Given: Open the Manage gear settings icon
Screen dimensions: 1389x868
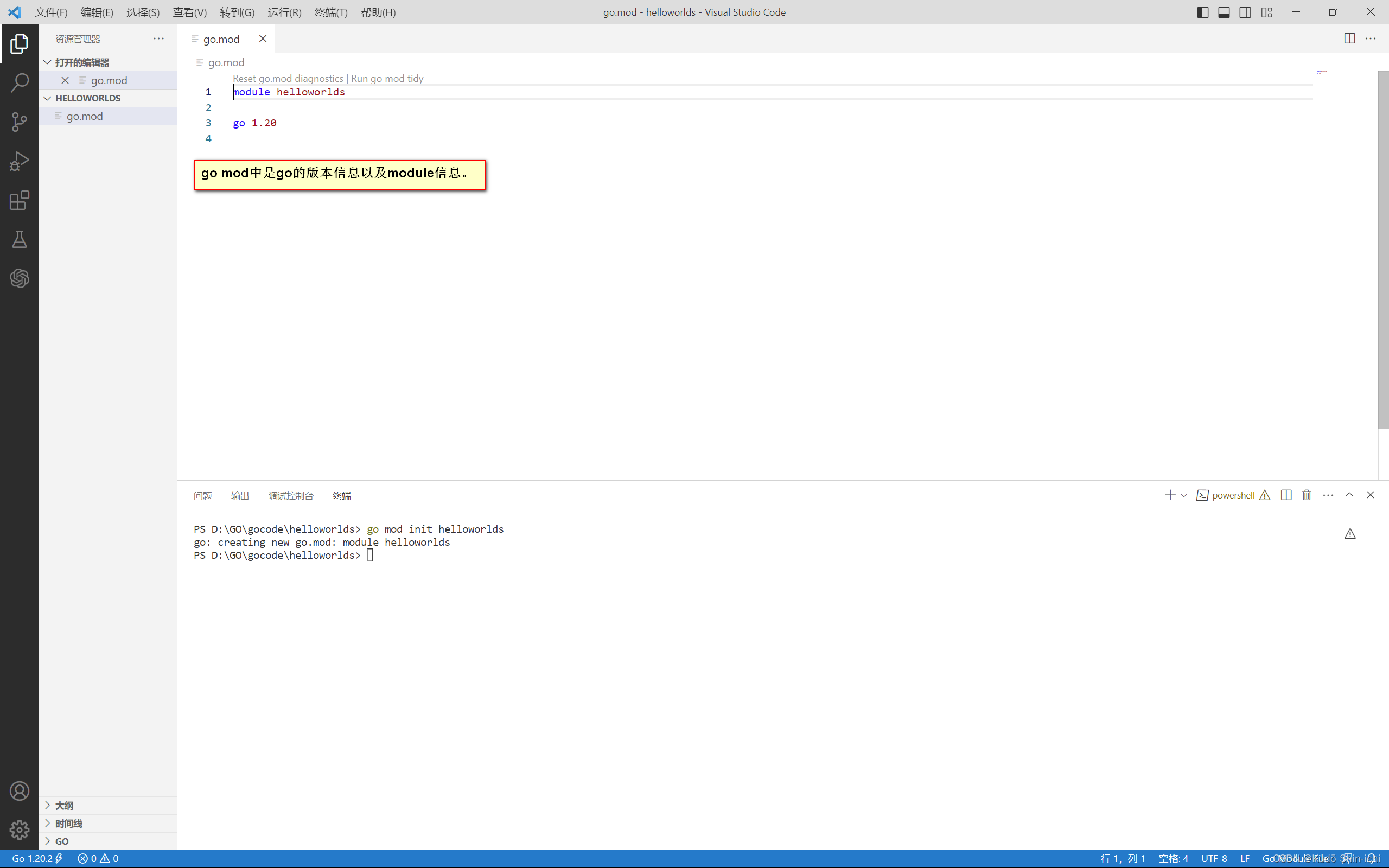Looking at the screenshot, I should 20,829.
